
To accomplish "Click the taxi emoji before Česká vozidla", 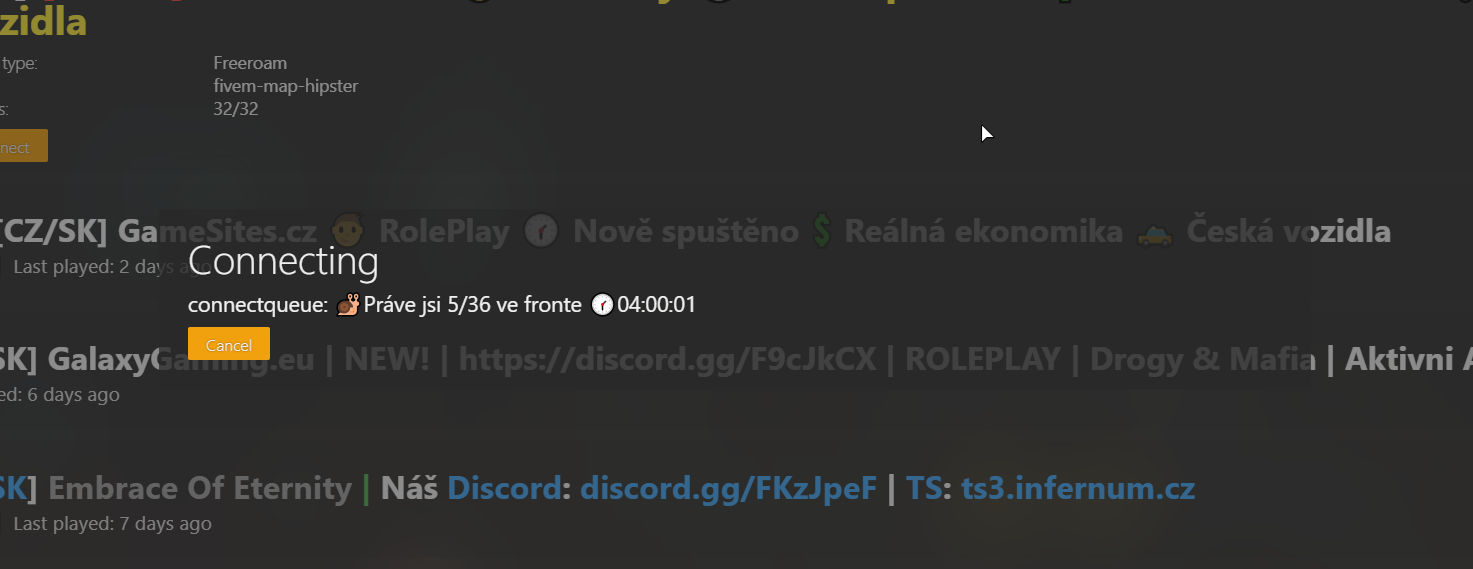I will pyautogui.click(x=1155, y=233).
